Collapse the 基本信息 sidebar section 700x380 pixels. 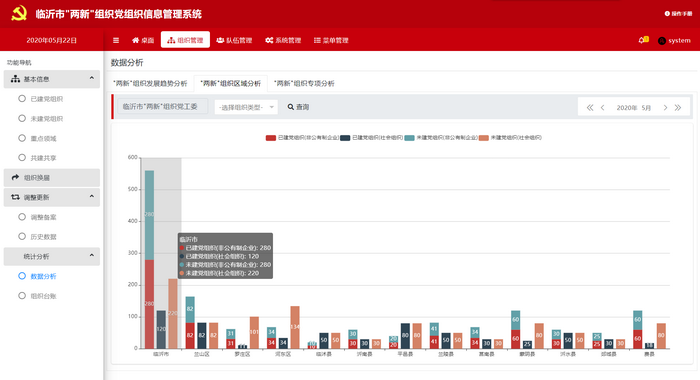(x=52, y=79)
